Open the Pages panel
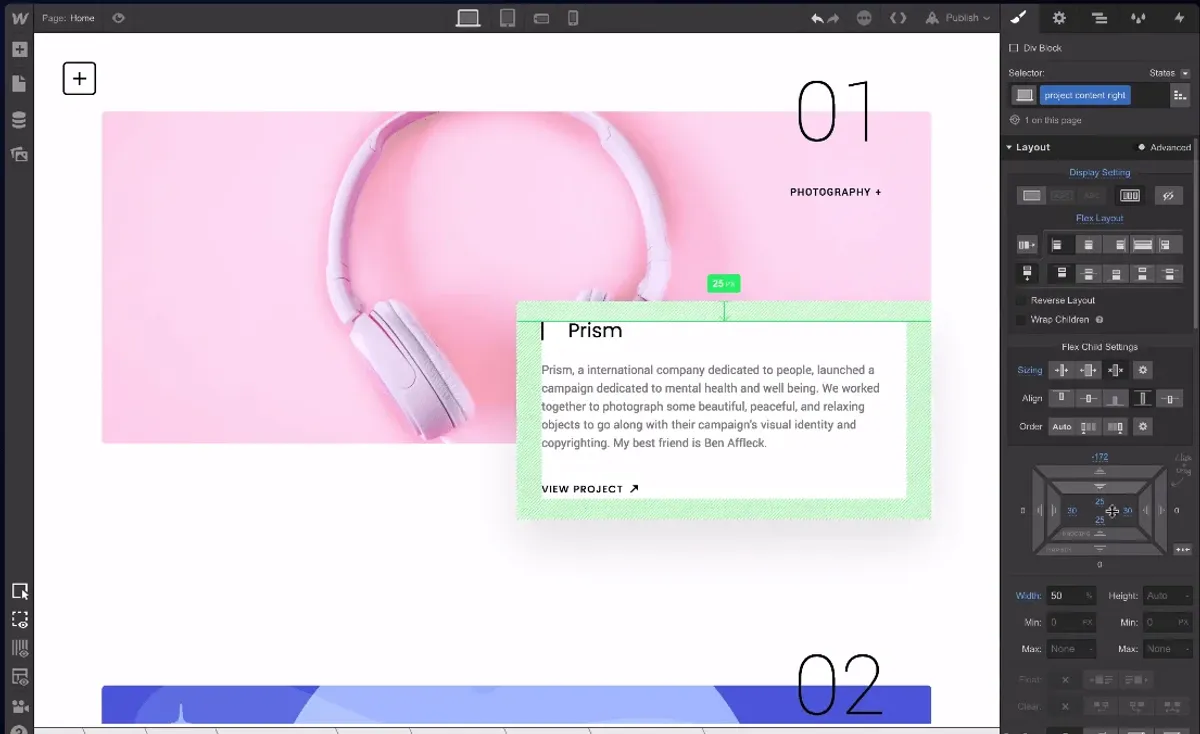Screen dimensions: 1200x734 [19, 84]
